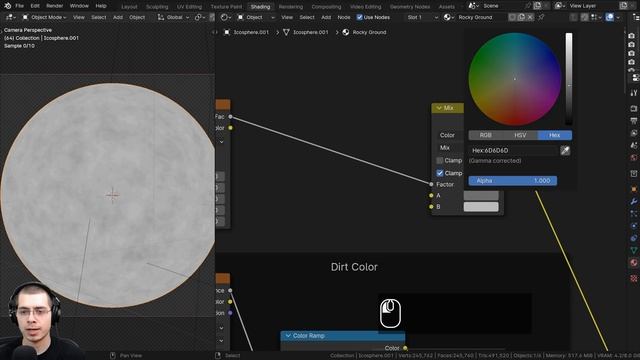Open the 3D viewport editor type selector
The height and width of the screenshot is (360, 640).
10,17
